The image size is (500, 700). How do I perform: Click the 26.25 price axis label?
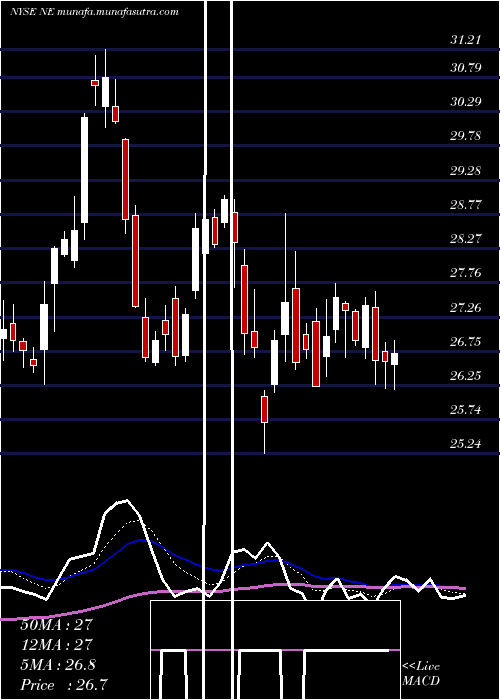pyautogui.click(x=465, y=375)
